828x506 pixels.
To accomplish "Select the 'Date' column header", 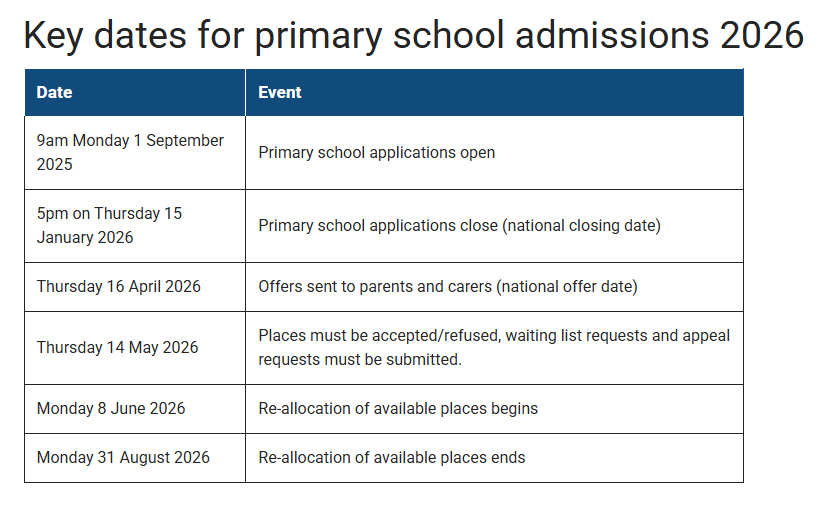I will pos(55,92).
